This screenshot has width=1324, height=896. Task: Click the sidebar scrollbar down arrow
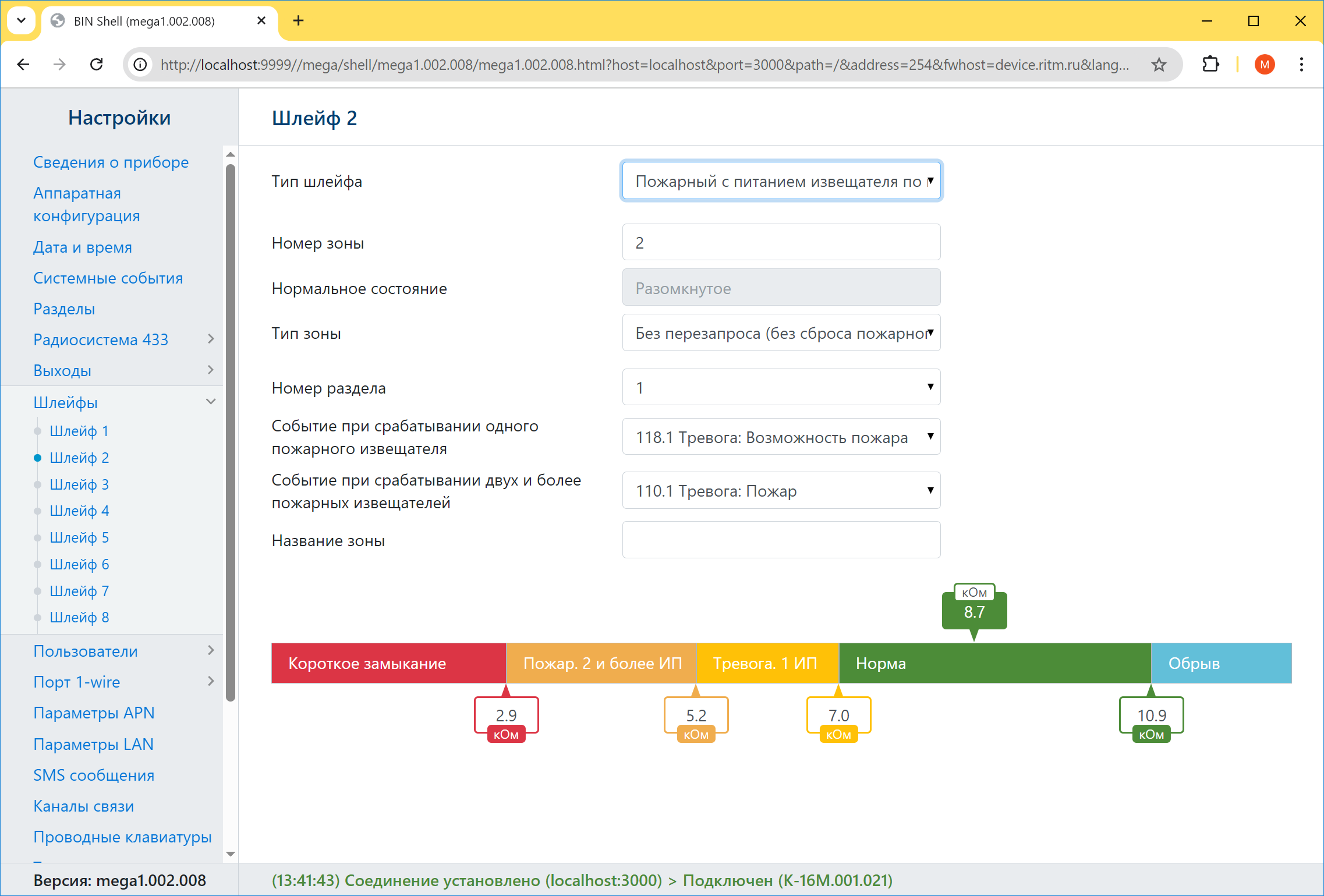[231, 854]
